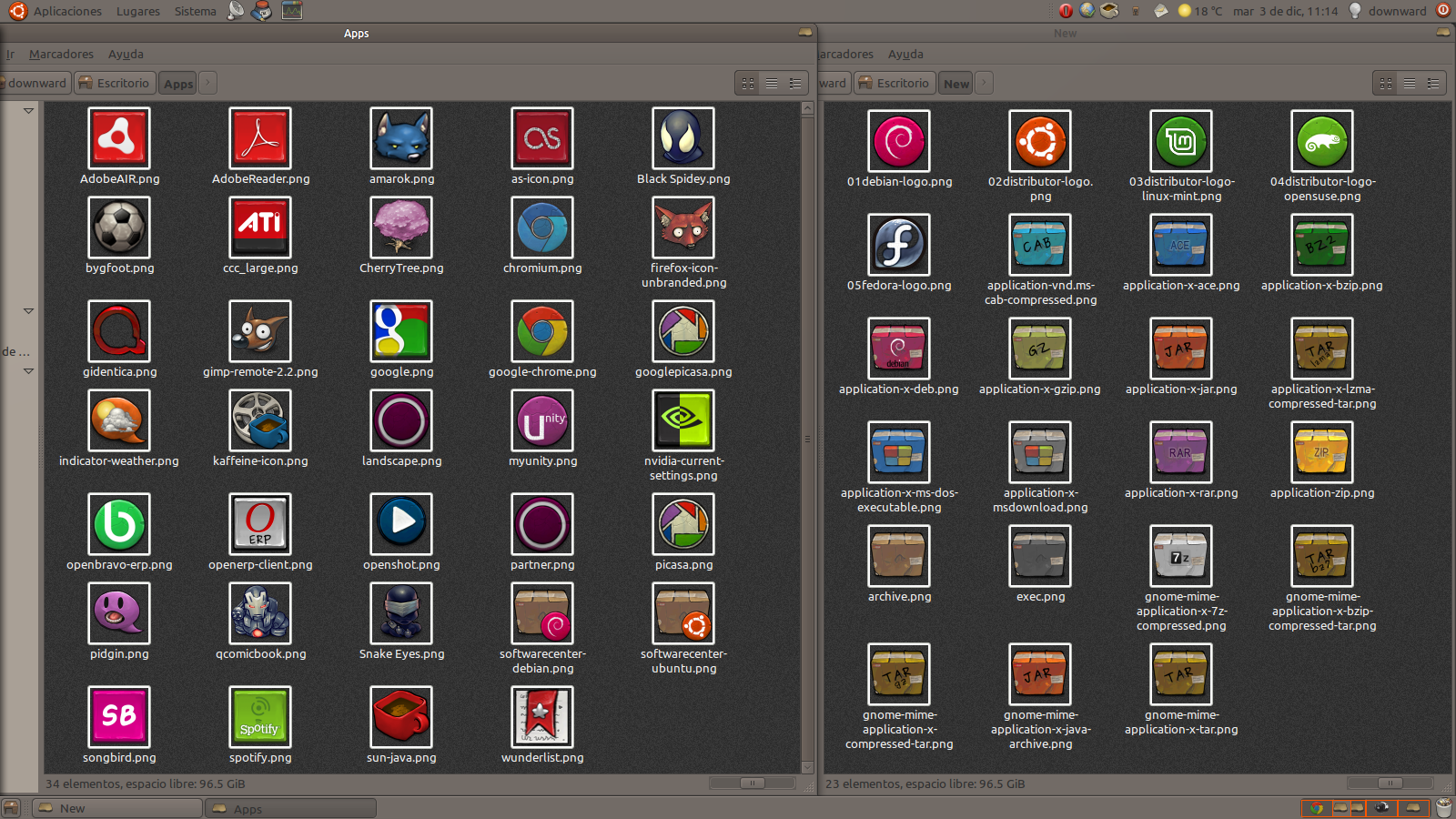Switch to New window in taskbar
This screenshot has width=1456, height=819.
[x=117, y=808]
